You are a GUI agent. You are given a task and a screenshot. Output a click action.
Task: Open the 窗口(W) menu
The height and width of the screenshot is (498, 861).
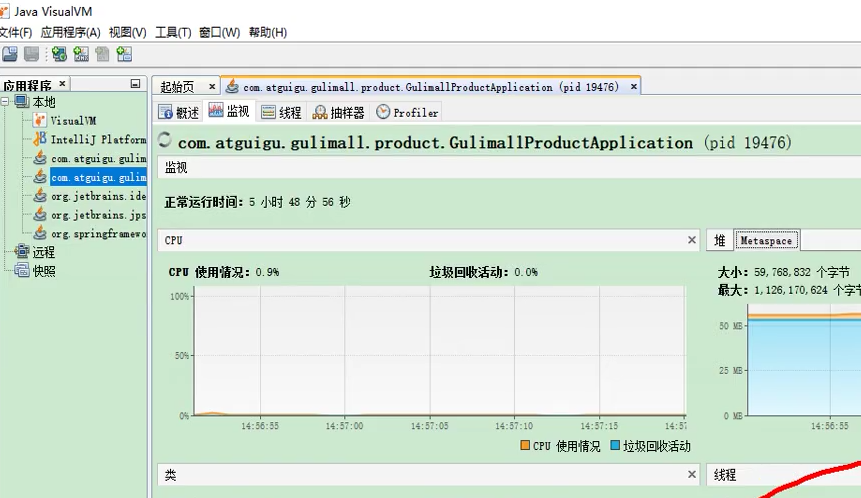(219, 32)
